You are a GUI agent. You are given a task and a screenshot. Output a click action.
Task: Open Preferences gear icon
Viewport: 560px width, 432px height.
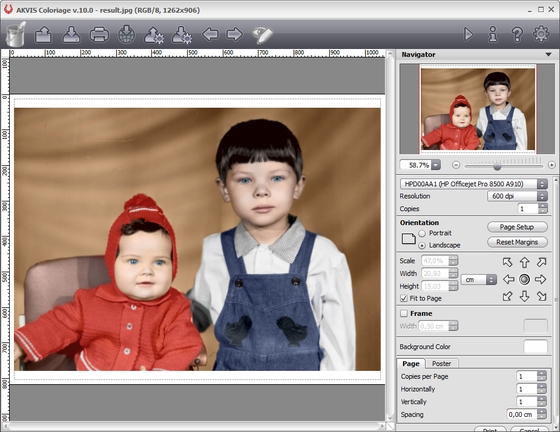541,34
